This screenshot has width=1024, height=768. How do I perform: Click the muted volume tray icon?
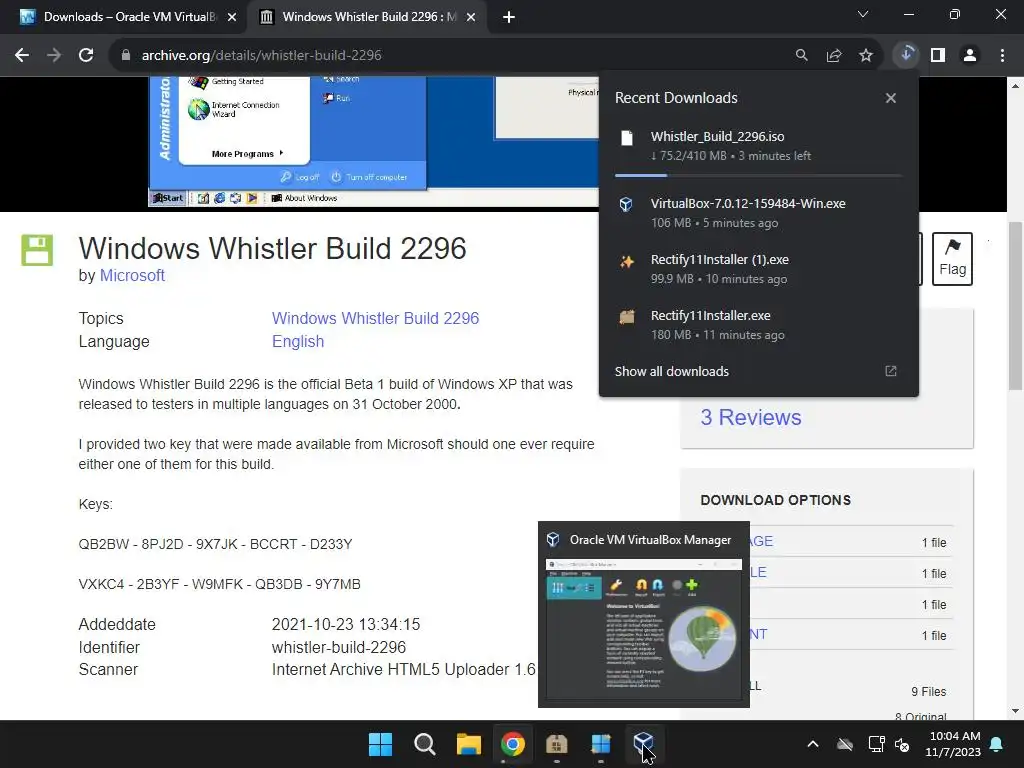(x=902, y=744)
